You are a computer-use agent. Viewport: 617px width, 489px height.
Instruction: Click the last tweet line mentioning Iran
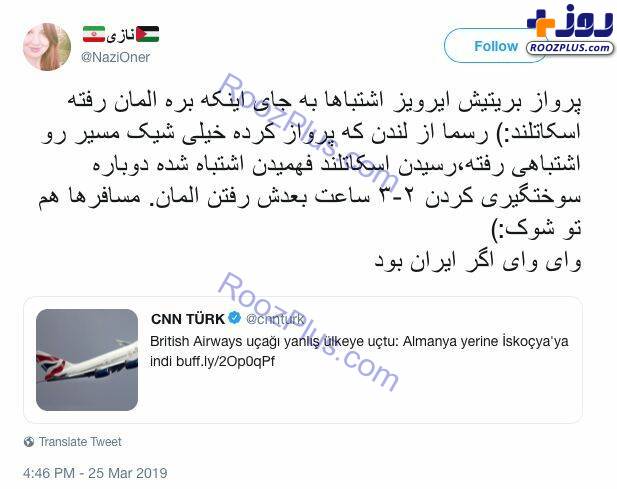(x=478, y=261)
